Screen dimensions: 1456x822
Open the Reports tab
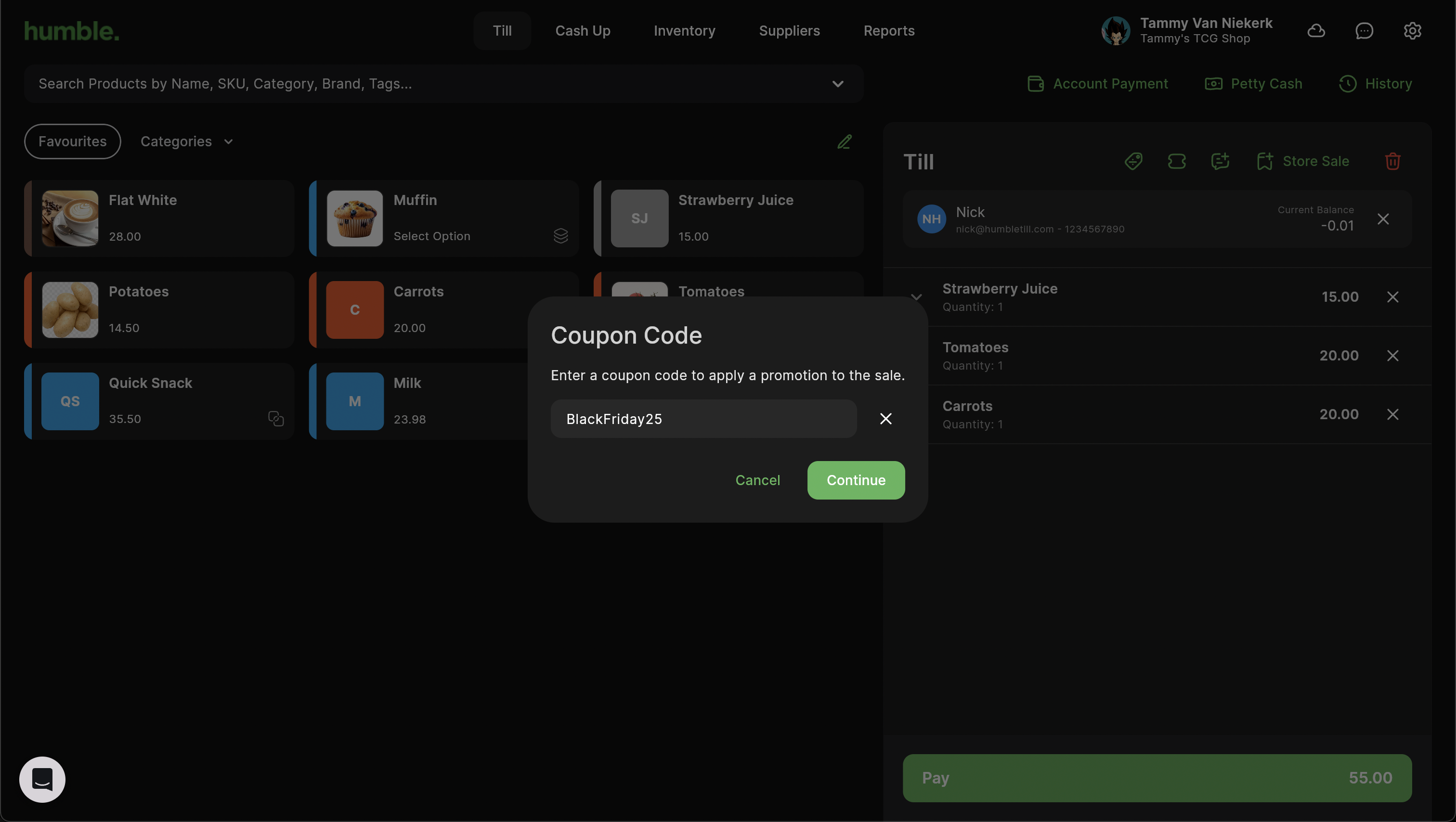click(888, 30)
